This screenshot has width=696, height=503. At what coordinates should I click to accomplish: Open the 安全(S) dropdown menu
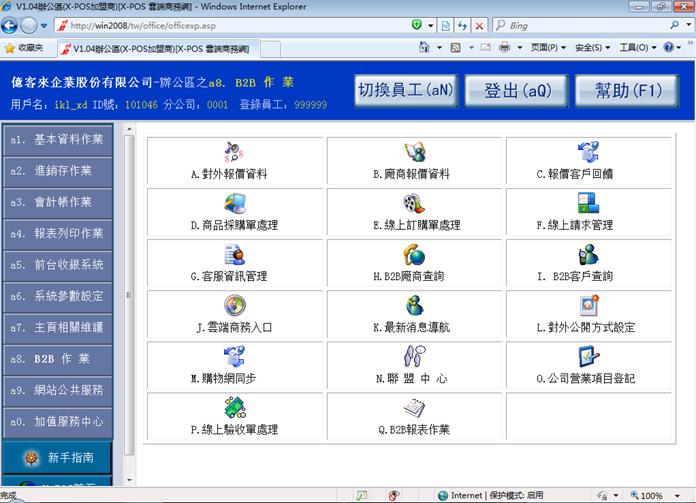[x=593, y=47]
